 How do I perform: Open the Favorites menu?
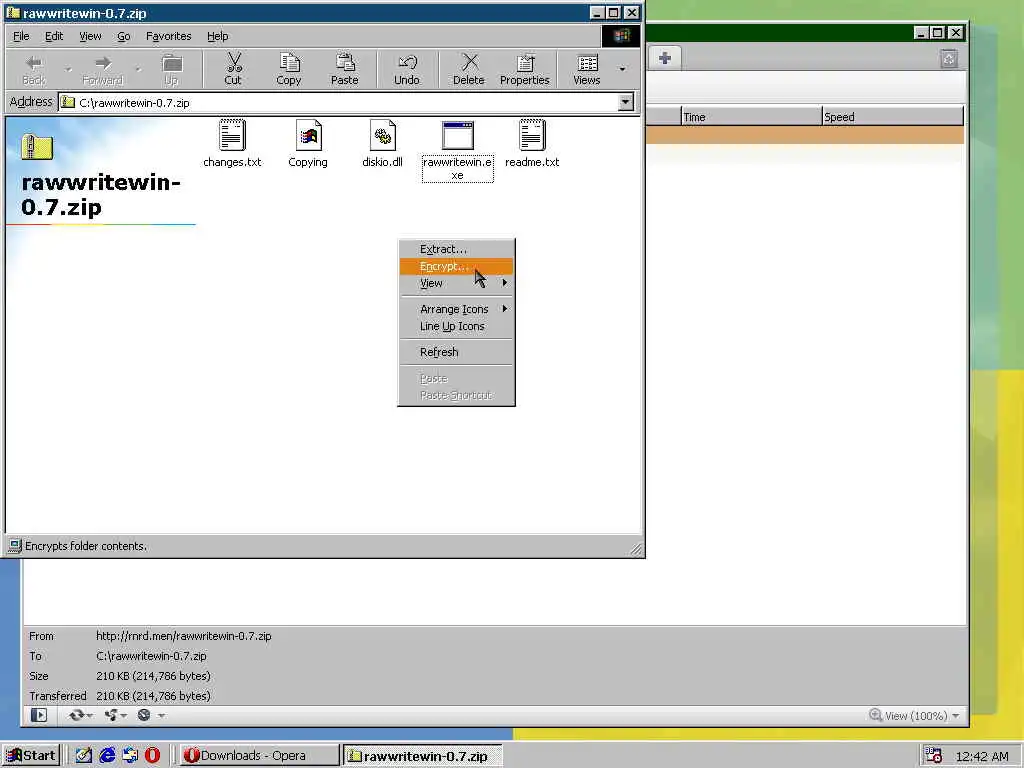(x=168, y=36)
